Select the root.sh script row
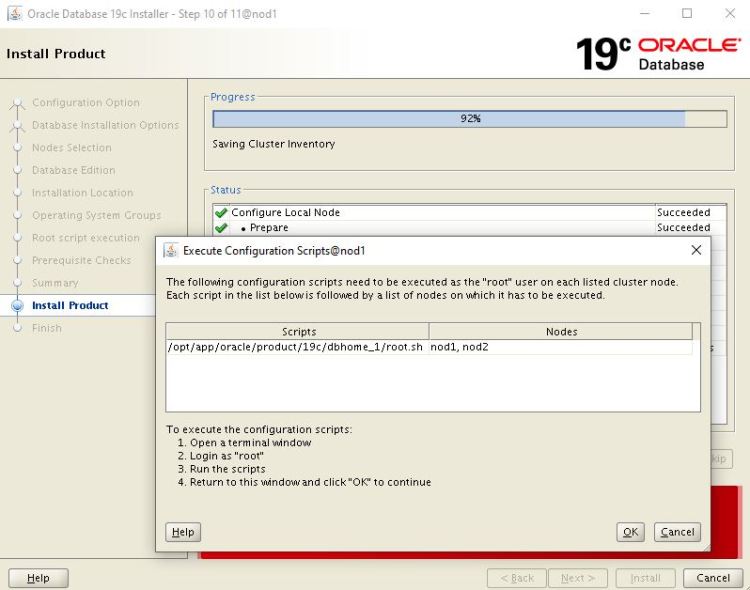The image size is (750, 590). (296, 347)
